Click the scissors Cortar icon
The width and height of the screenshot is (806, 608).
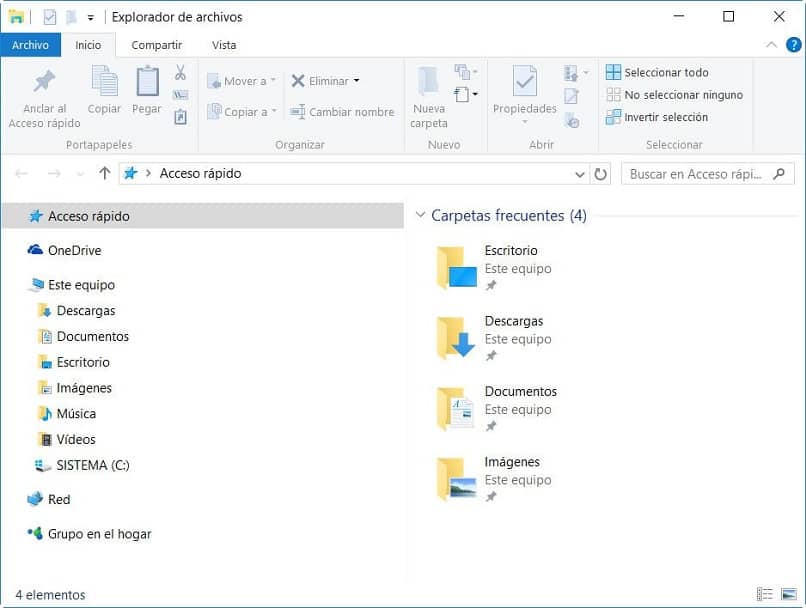(x=180, y=72)
